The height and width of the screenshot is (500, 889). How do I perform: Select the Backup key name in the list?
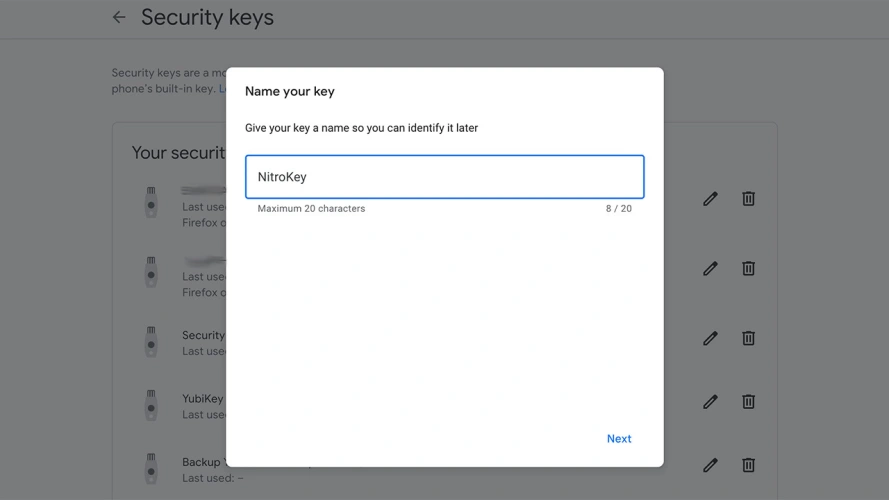click(203, 462)
